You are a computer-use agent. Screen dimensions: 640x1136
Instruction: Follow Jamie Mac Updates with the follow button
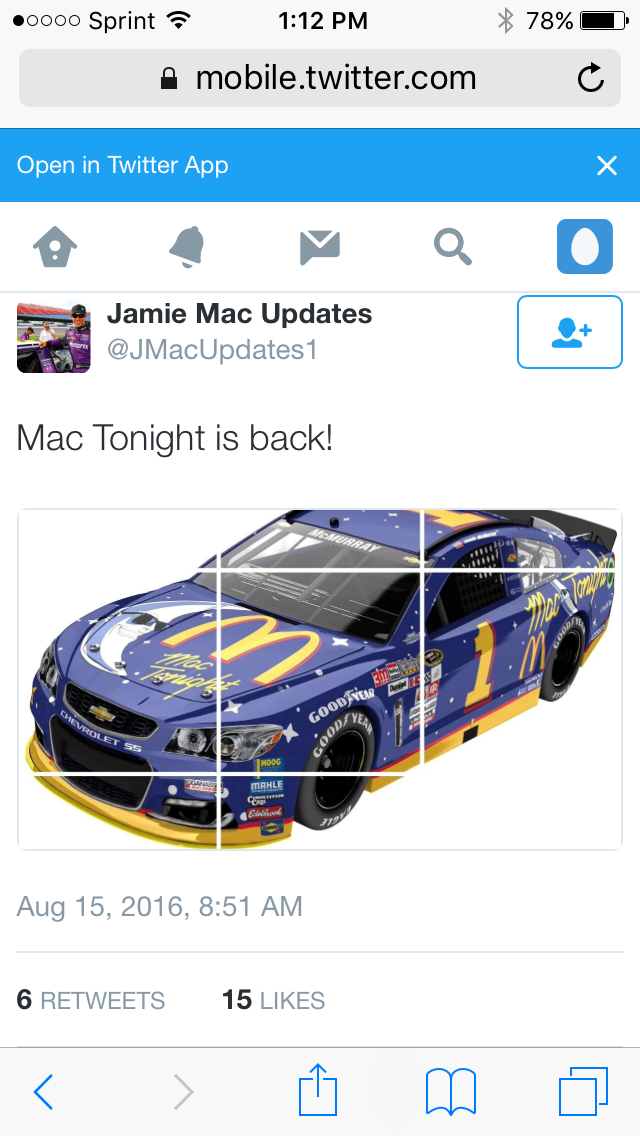point(570,332)
